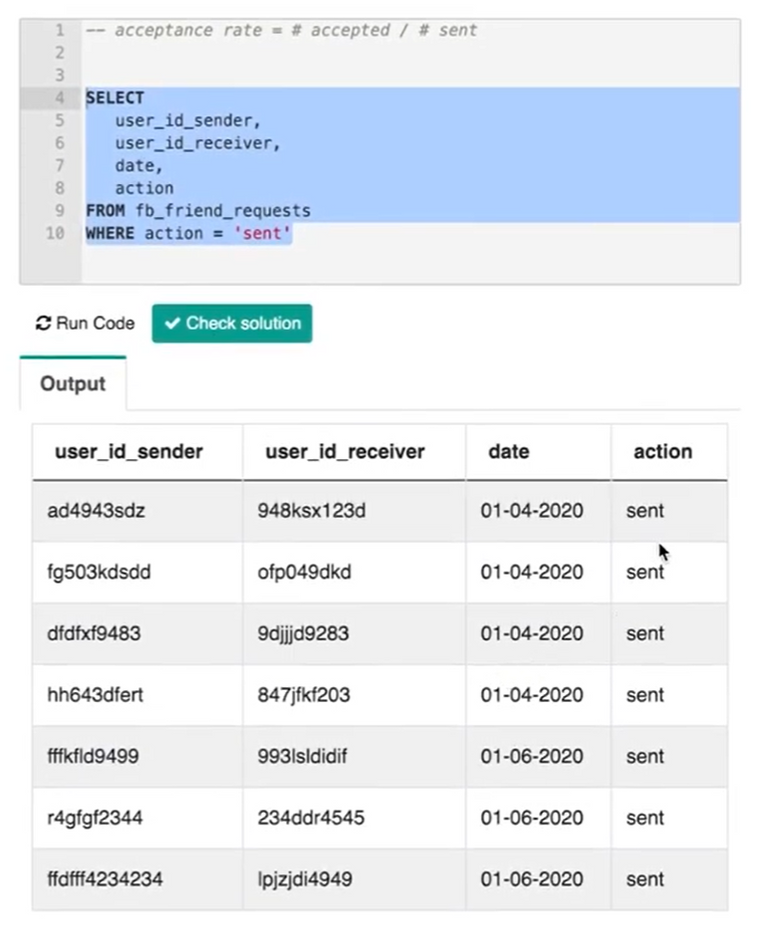Click the Check solution button
The width and height of the screenshot is (768, 932).
tap(232, 323)
